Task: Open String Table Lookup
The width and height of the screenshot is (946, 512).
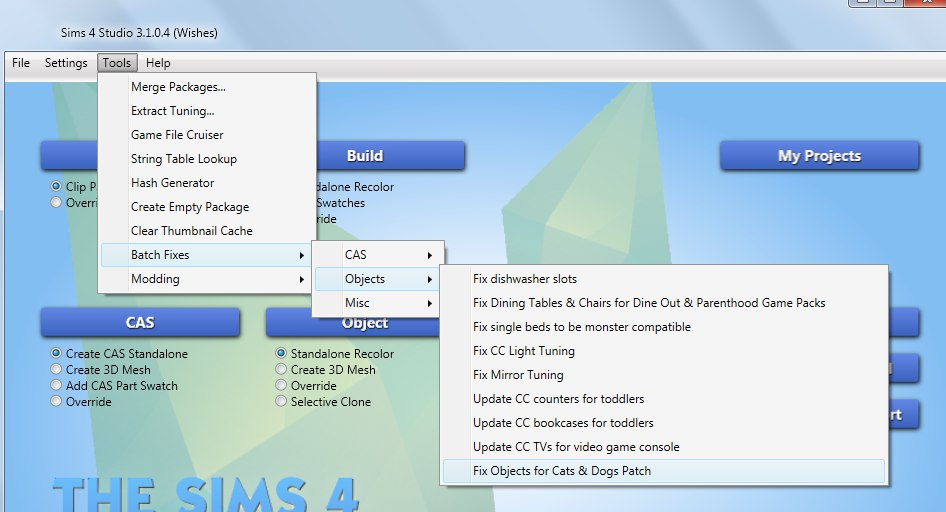Action: [x=207, y=159]
